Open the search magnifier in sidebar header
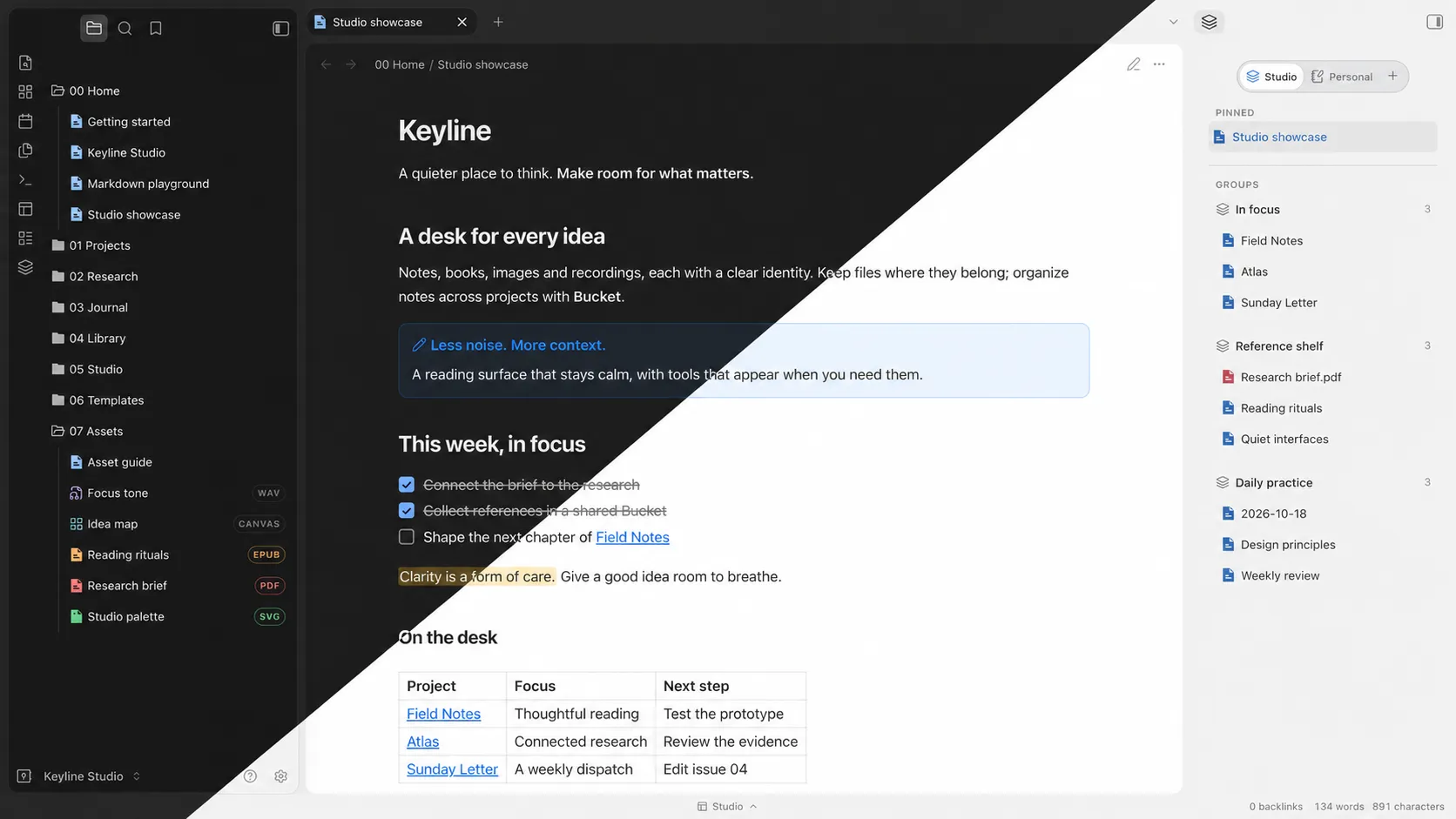 pyautogui.click(x=125, y=28)
